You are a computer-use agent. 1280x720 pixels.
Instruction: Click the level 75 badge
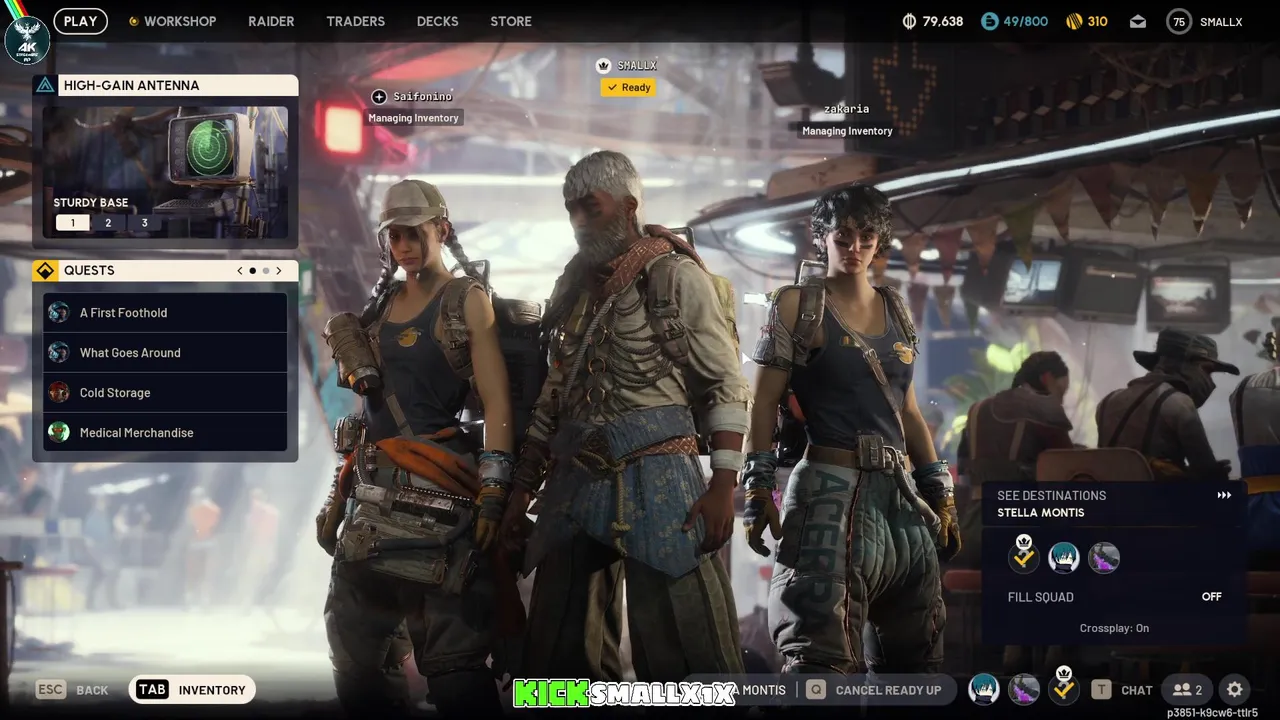[1179, 21]
